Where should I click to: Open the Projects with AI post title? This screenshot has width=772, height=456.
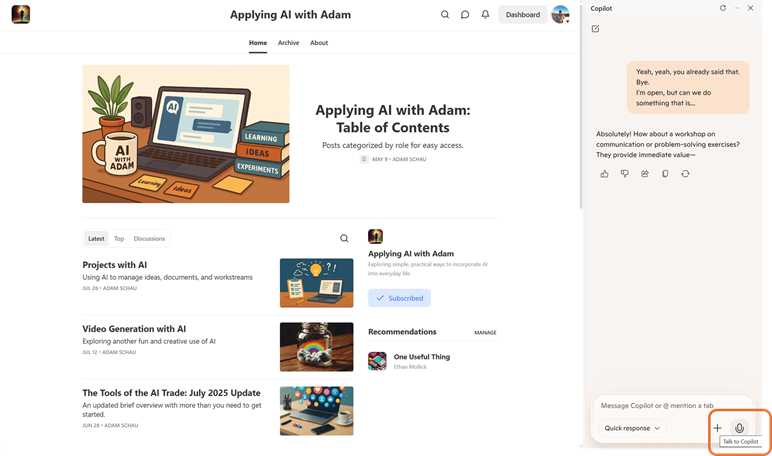click(115, 265)
